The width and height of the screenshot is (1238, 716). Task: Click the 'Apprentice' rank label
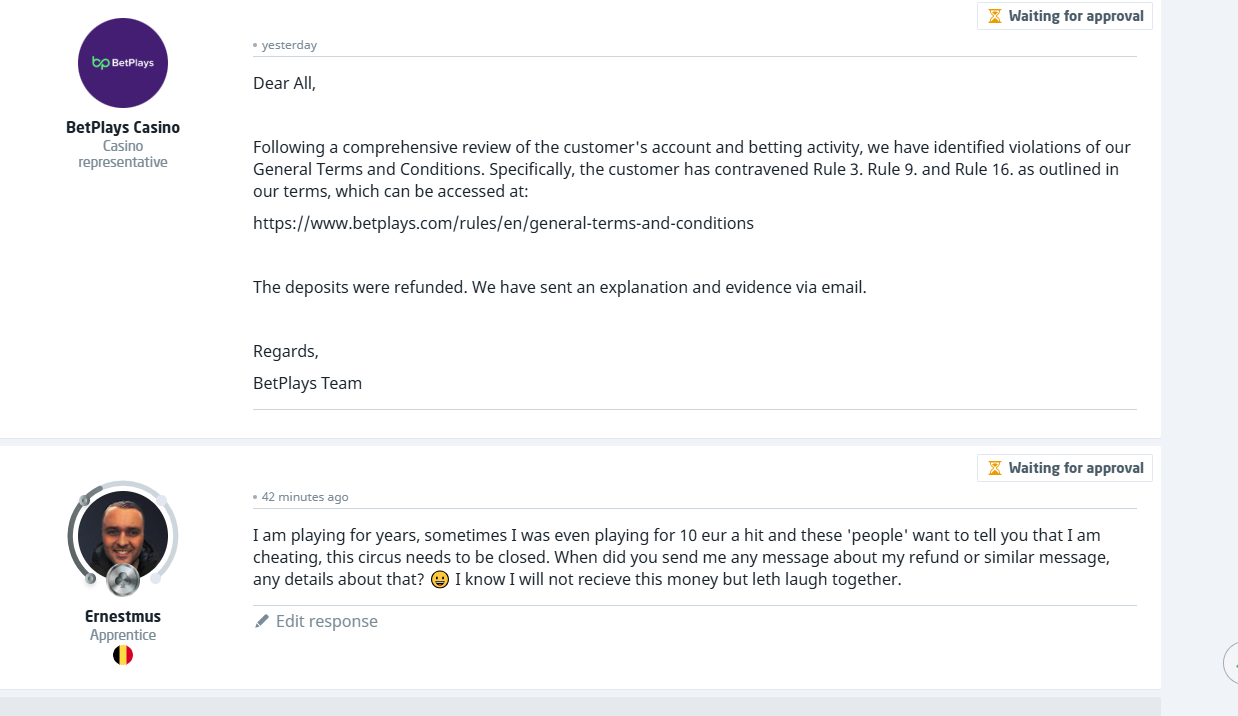tap(123, 635)
